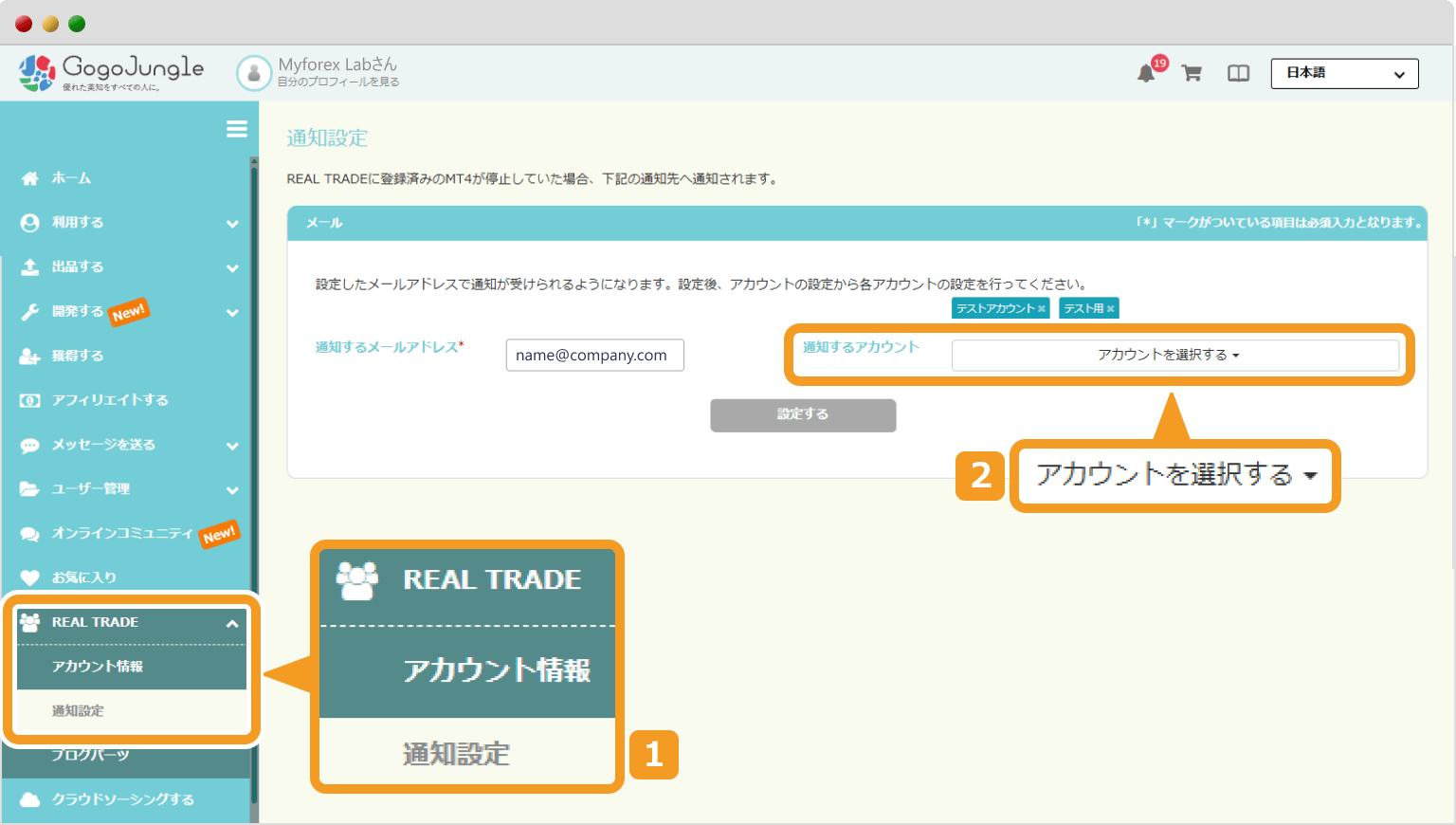Click the アフィリエイトする sidebar icon
This screenshot has height=825, width=1456.
click(28, 399)
